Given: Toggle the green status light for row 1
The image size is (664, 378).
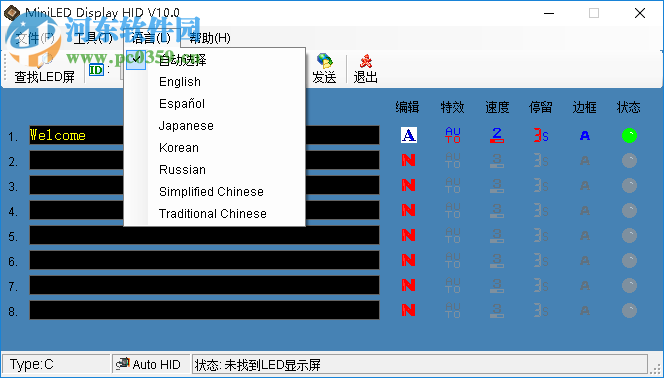Looking at the screenshot, I should pos(629,135).
